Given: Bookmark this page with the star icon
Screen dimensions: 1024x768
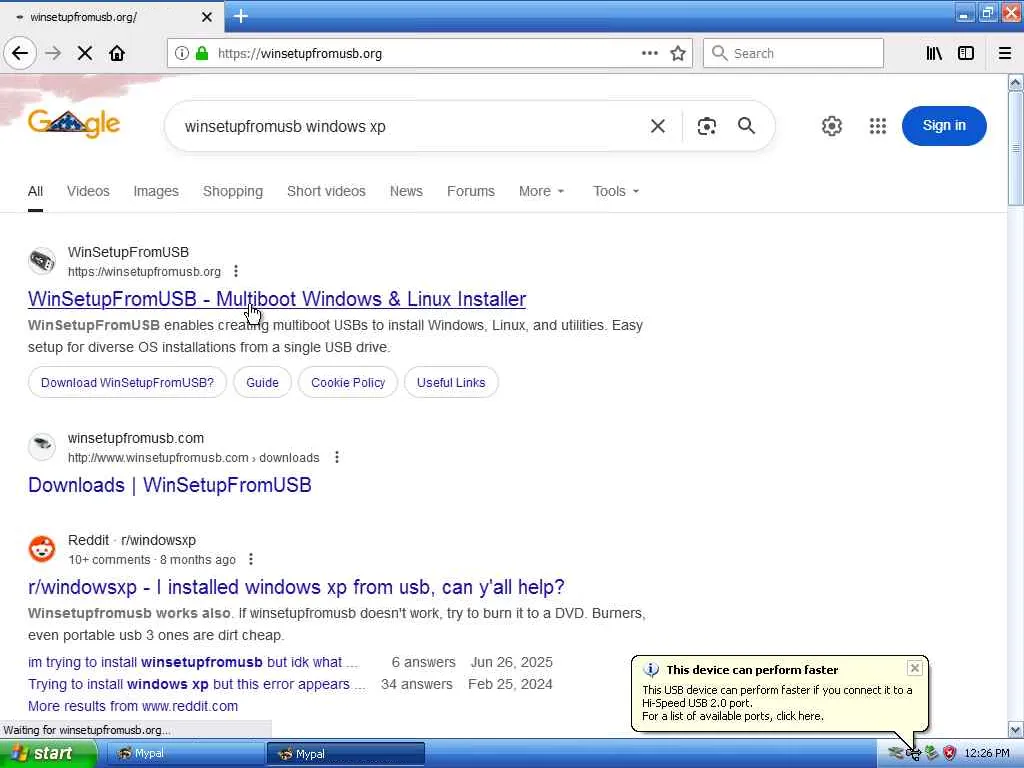Looking at the screenshot, I should pos(678,54).
